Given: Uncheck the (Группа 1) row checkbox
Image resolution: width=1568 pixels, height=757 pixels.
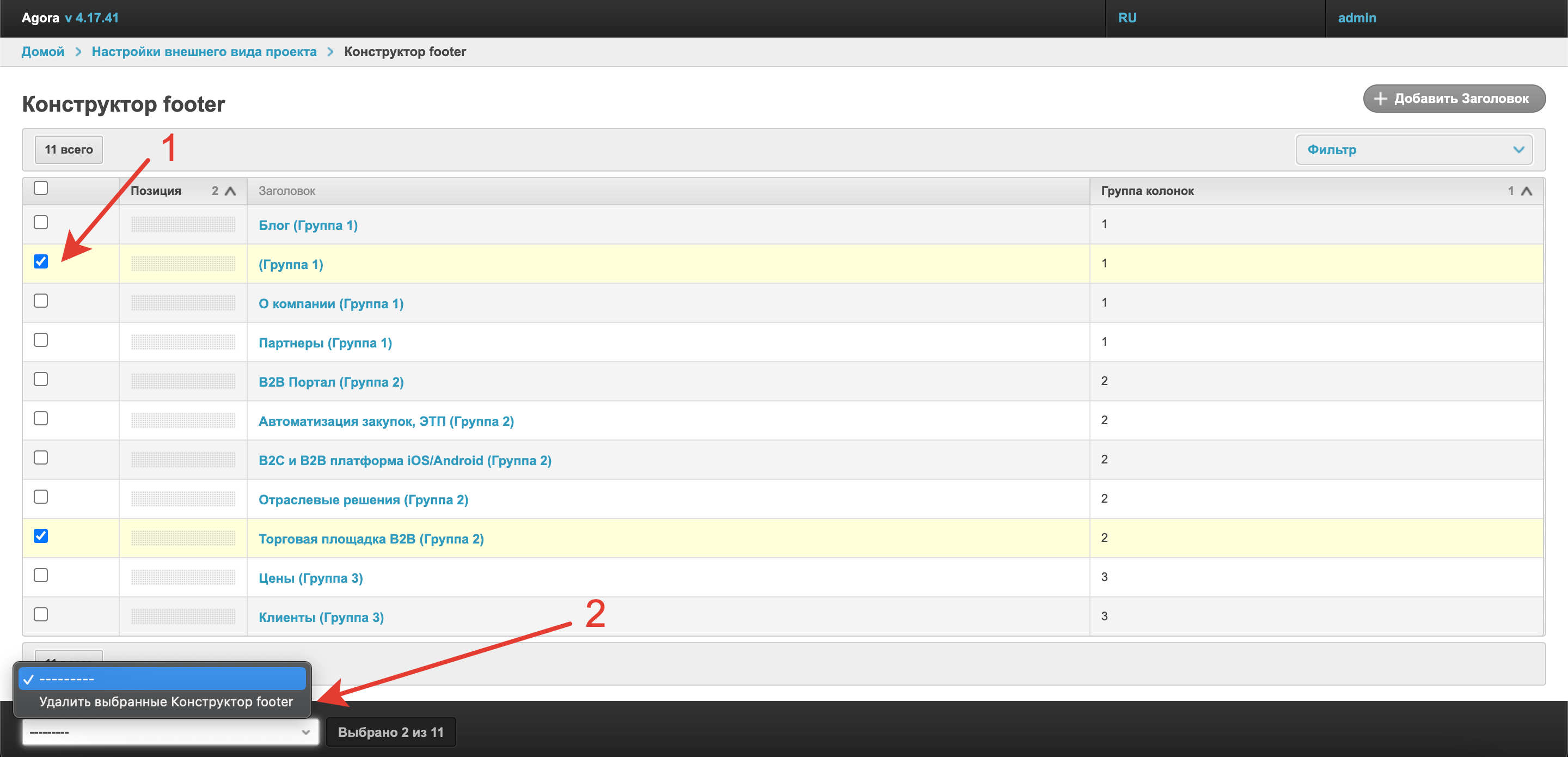Looking at the screenshot, I should (x=41, y=262).
